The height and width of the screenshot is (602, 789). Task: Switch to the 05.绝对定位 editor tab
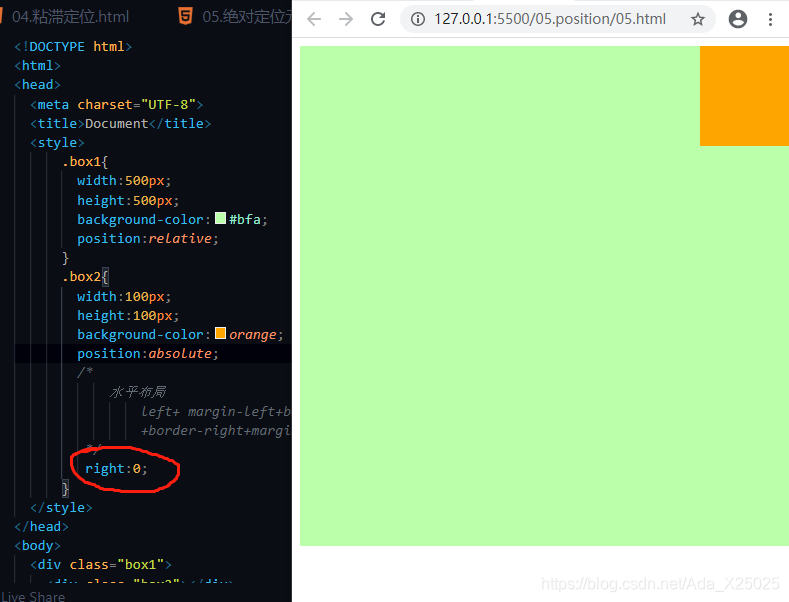pyautogui.click(x=247, y=17)
